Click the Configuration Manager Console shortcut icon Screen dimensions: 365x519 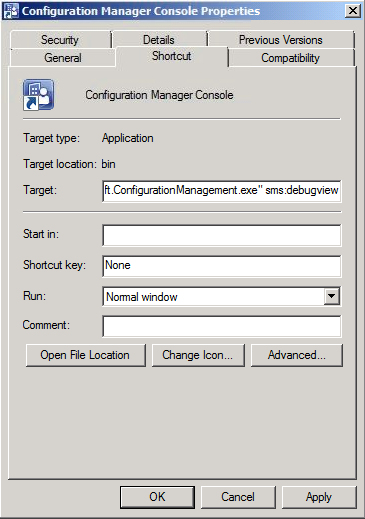(38, 95)
